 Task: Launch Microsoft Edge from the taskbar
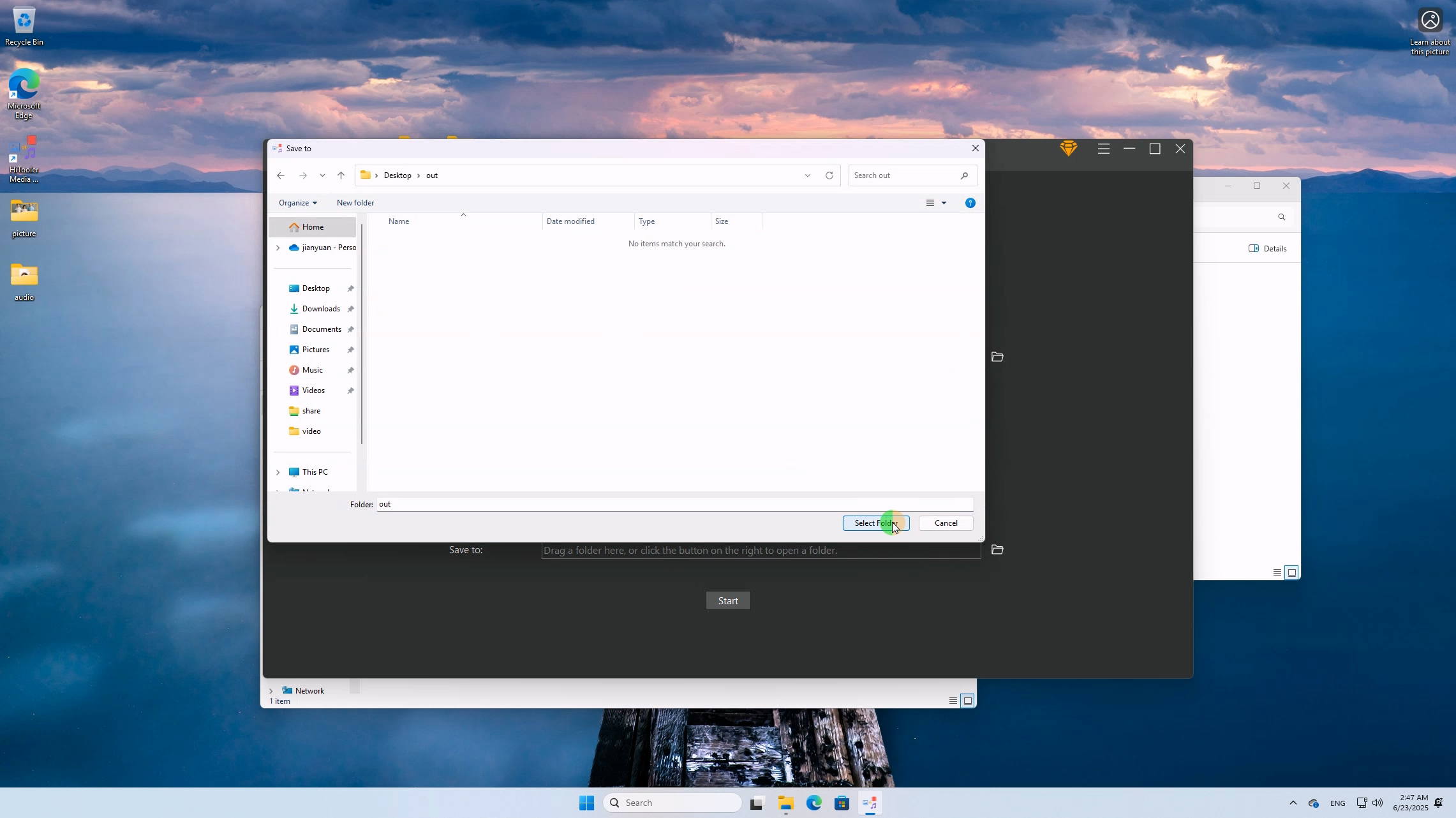813,802
